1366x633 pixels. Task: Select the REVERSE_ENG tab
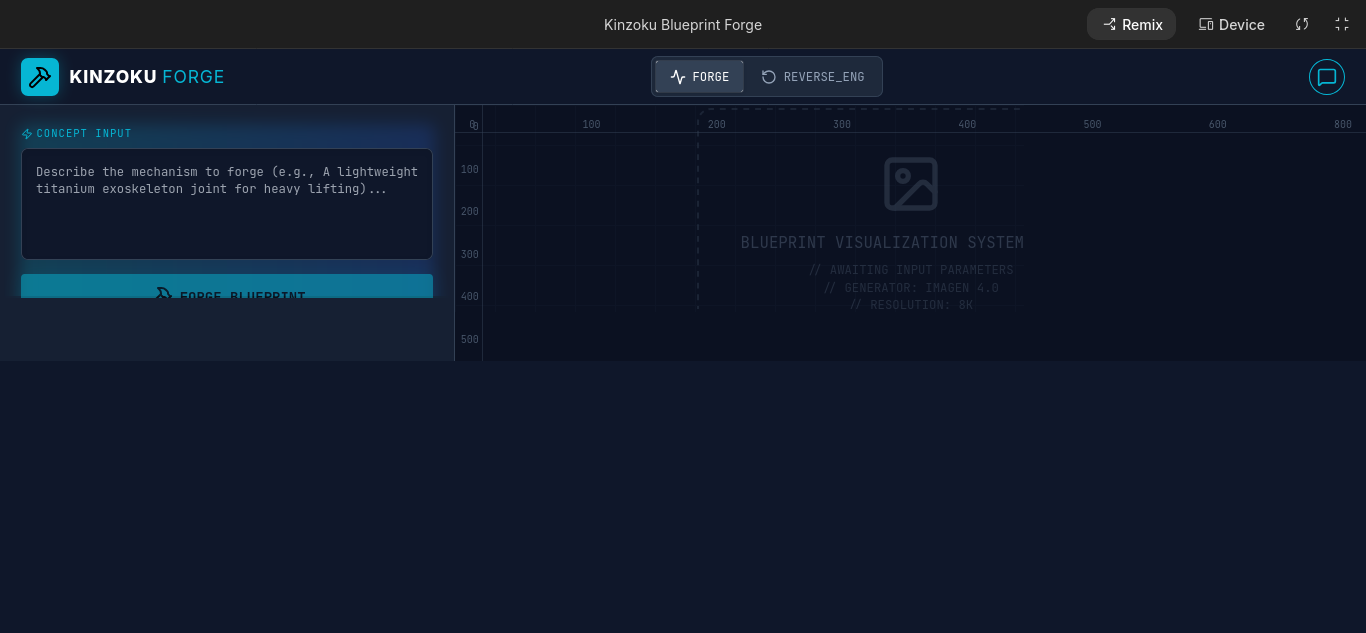point(813,77)
